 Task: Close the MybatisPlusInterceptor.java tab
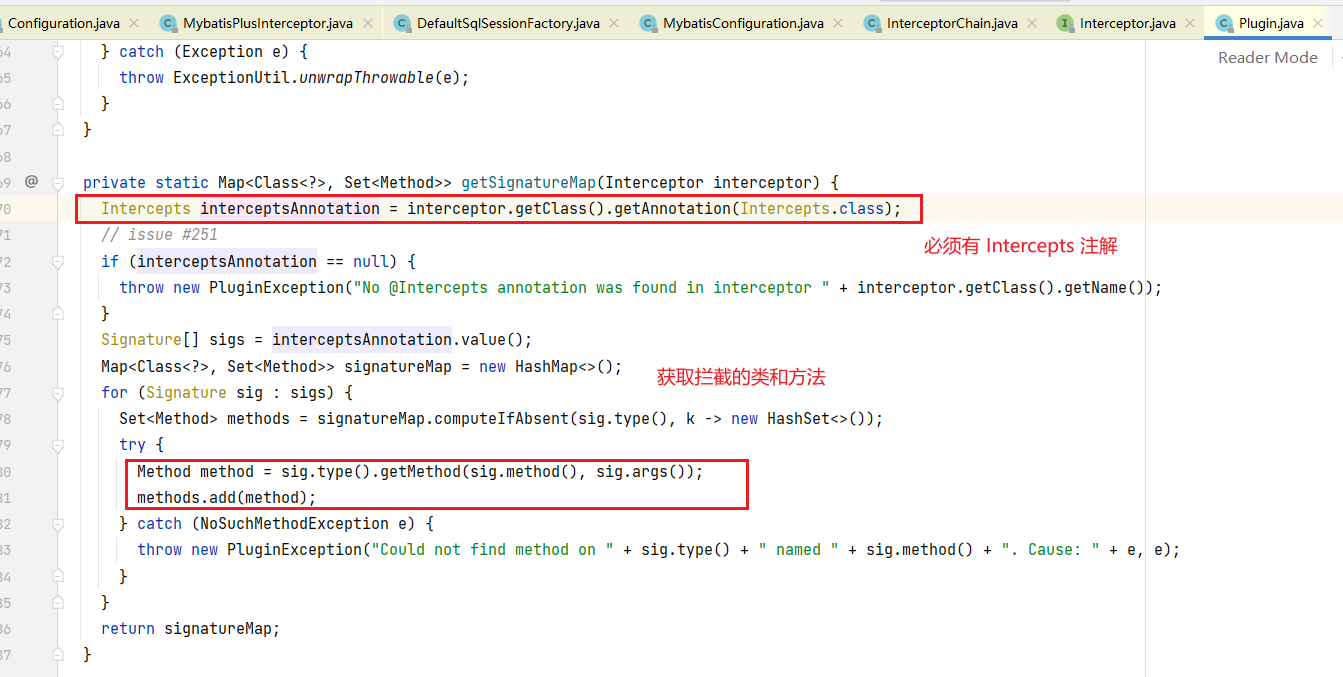(368, 23)
